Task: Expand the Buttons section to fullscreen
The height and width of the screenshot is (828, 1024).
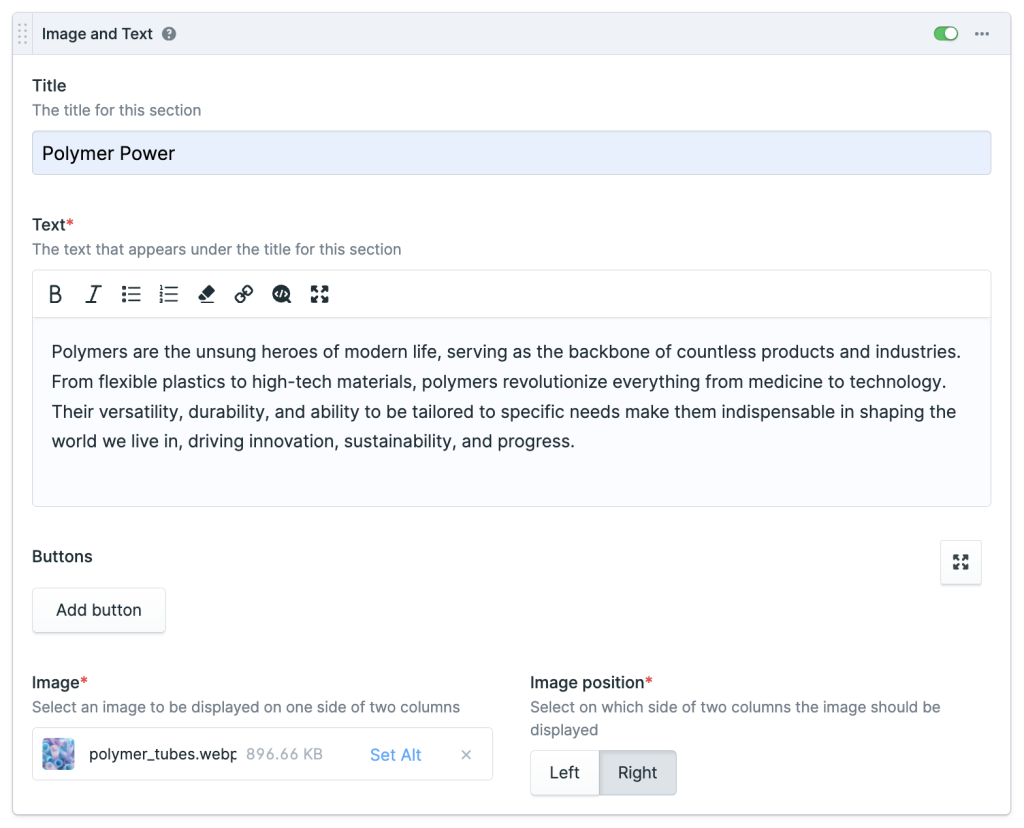Action: tap(961, 562)
